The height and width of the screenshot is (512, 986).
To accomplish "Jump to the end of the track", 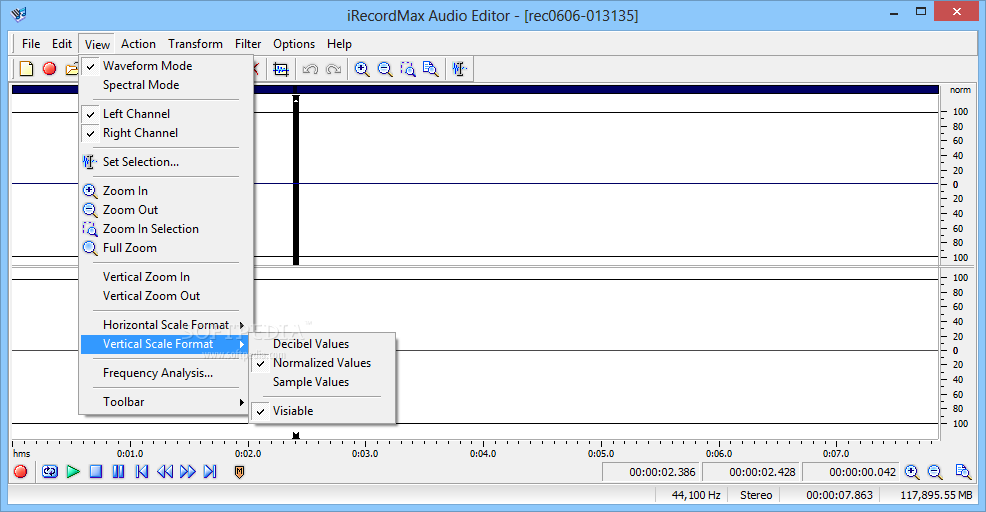I will click(x=210, y=471).
